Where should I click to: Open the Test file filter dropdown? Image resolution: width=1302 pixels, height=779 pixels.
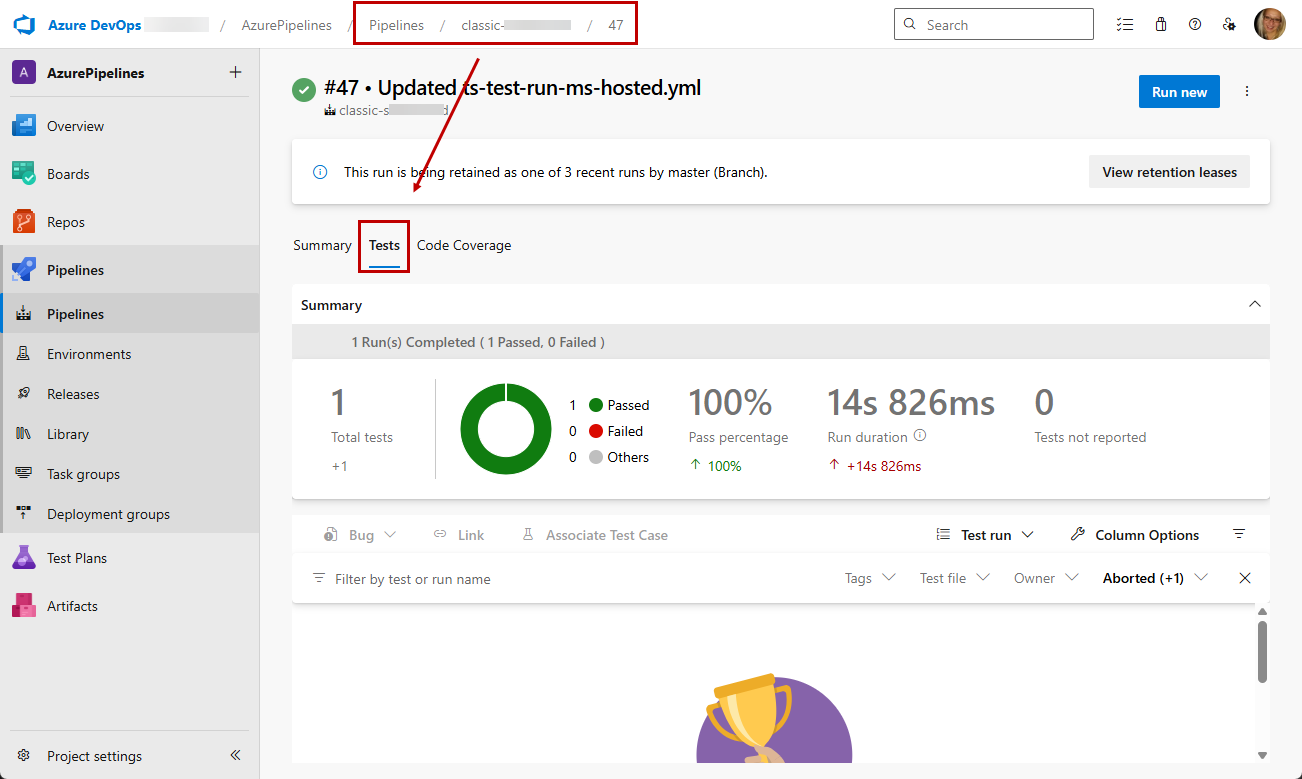point(955,578)
